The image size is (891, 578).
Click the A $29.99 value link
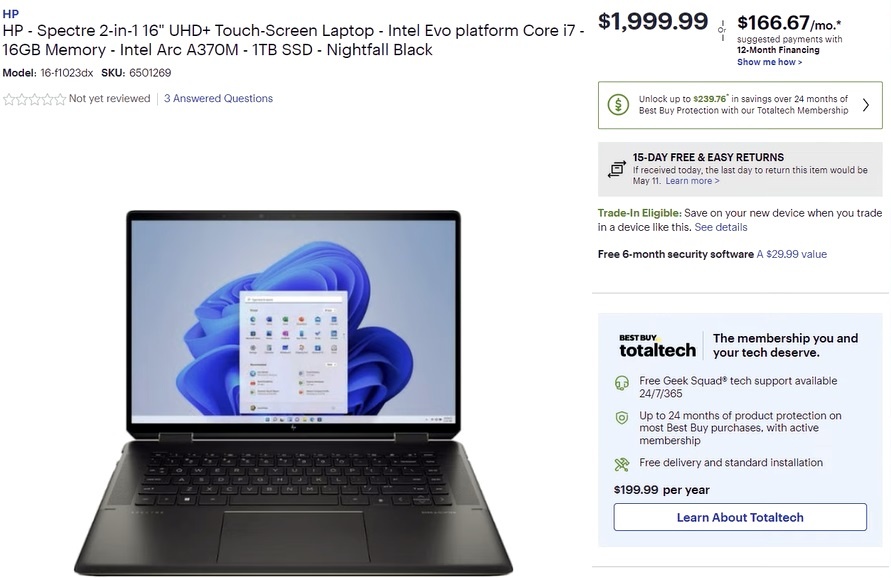click(x=792, y=254)
